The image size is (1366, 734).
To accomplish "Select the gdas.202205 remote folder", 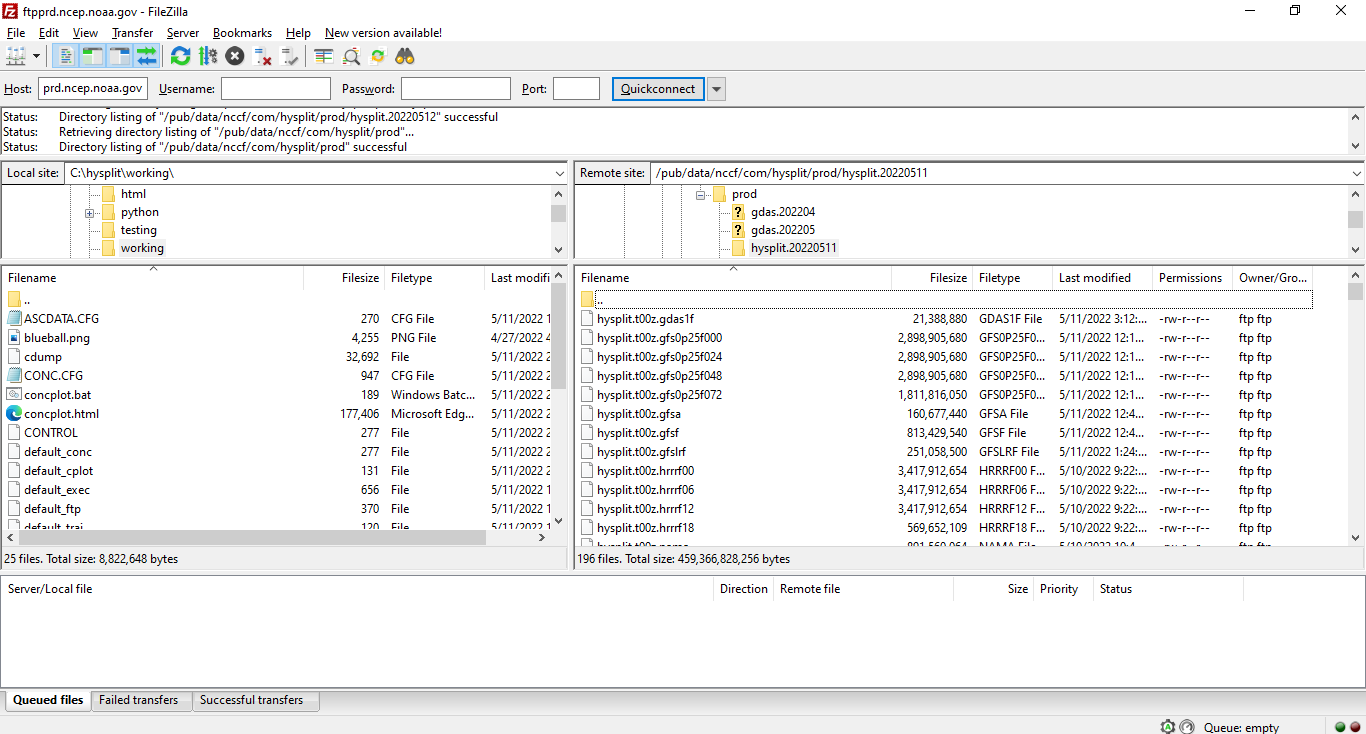I will (x=783, y=230).
